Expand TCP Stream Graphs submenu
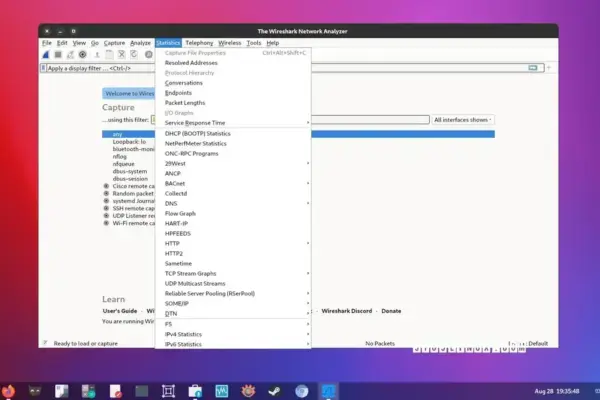Screen dimensions: 600x400 (x=233, y=273)
